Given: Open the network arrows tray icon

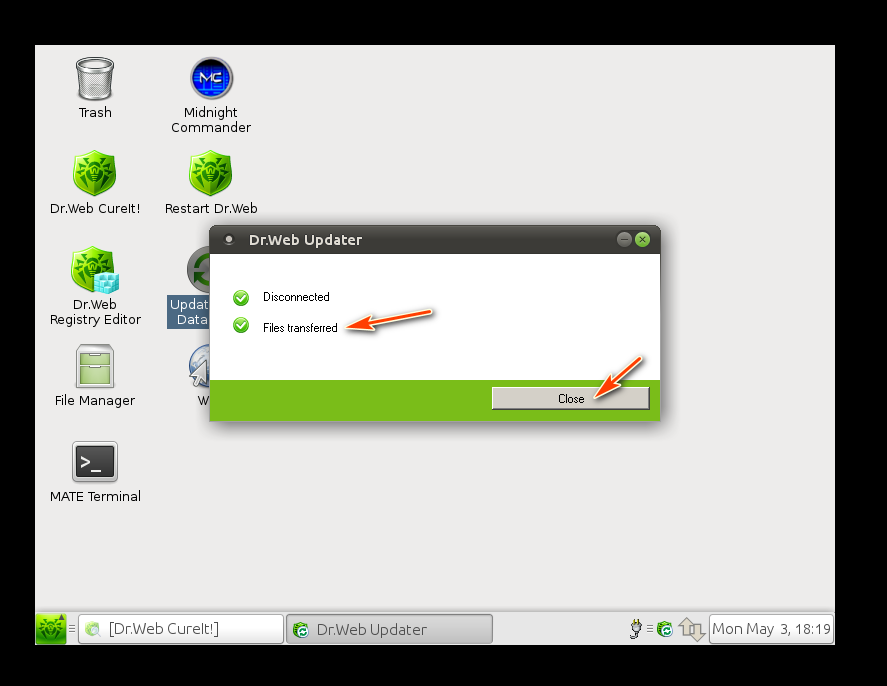Looking at the screenshot, I should coord(691,629).
